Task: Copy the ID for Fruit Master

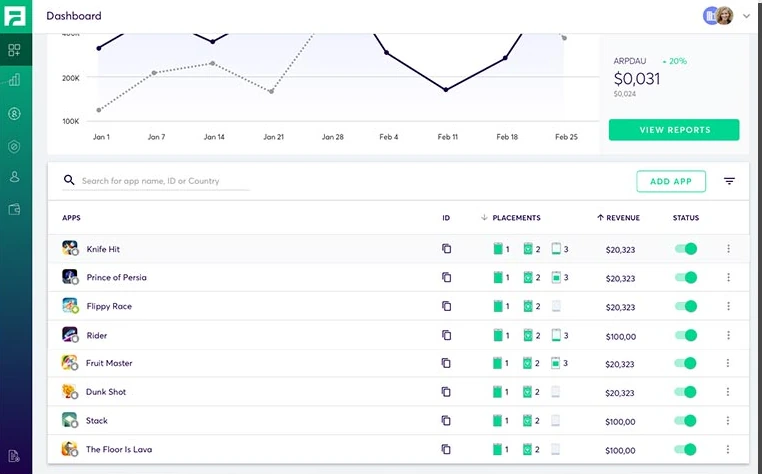Action: click(446, 363)
